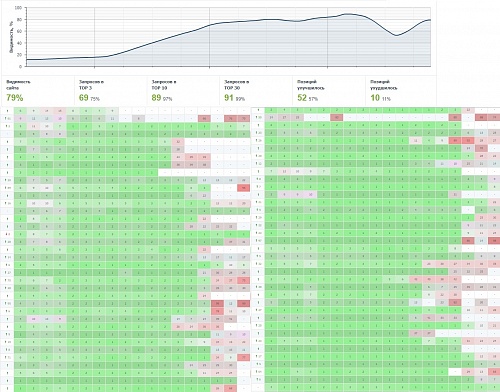Click the 57% figure beside improved positions
Screen dimensions: 500x392
[x=313, y=99]
